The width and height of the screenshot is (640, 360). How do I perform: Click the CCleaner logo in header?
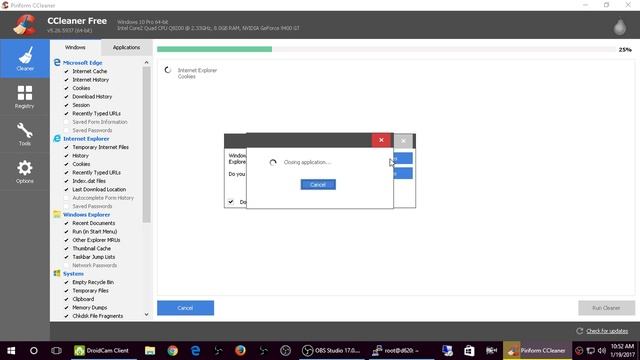(x=25, y=25)
